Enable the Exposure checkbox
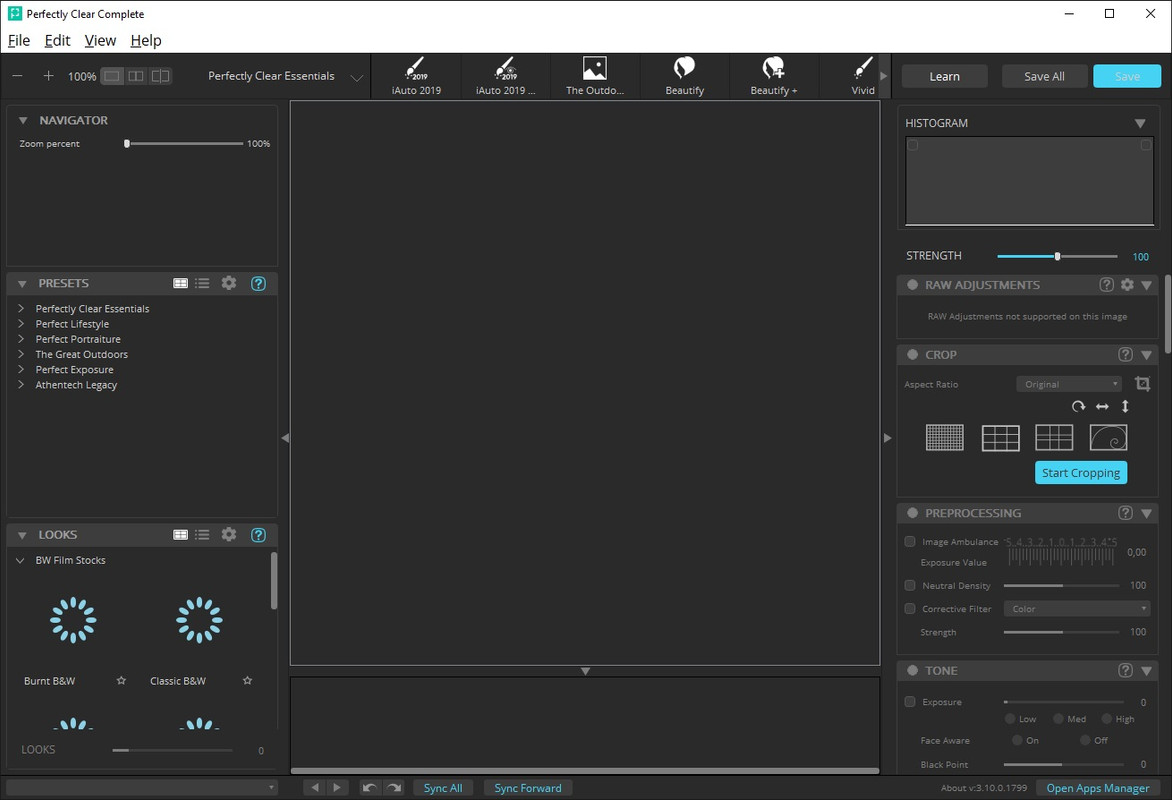1172x800 pixels. (910, 701)
